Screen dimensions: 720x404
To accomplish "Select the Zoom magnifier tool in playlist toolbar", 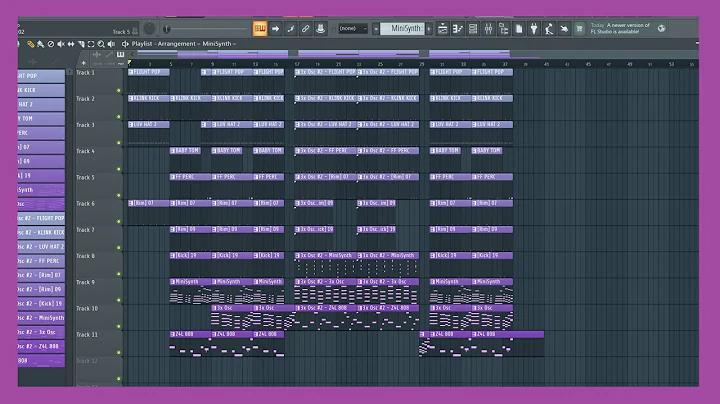I will 101,44.
